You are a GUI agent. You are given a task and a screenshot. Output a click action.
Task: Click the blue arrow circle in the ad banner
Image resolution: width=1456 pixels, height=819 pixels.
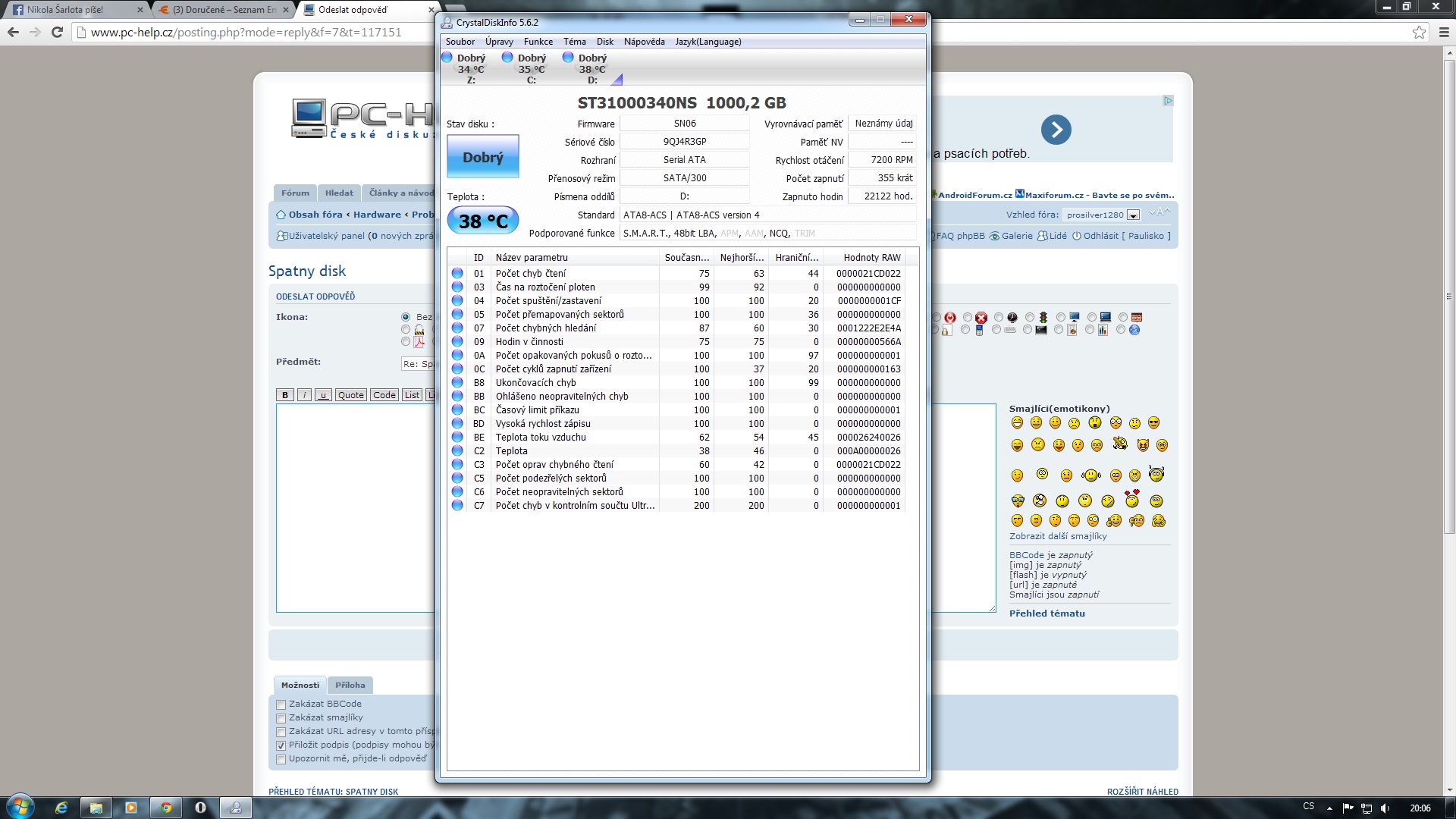(1056, 130)
